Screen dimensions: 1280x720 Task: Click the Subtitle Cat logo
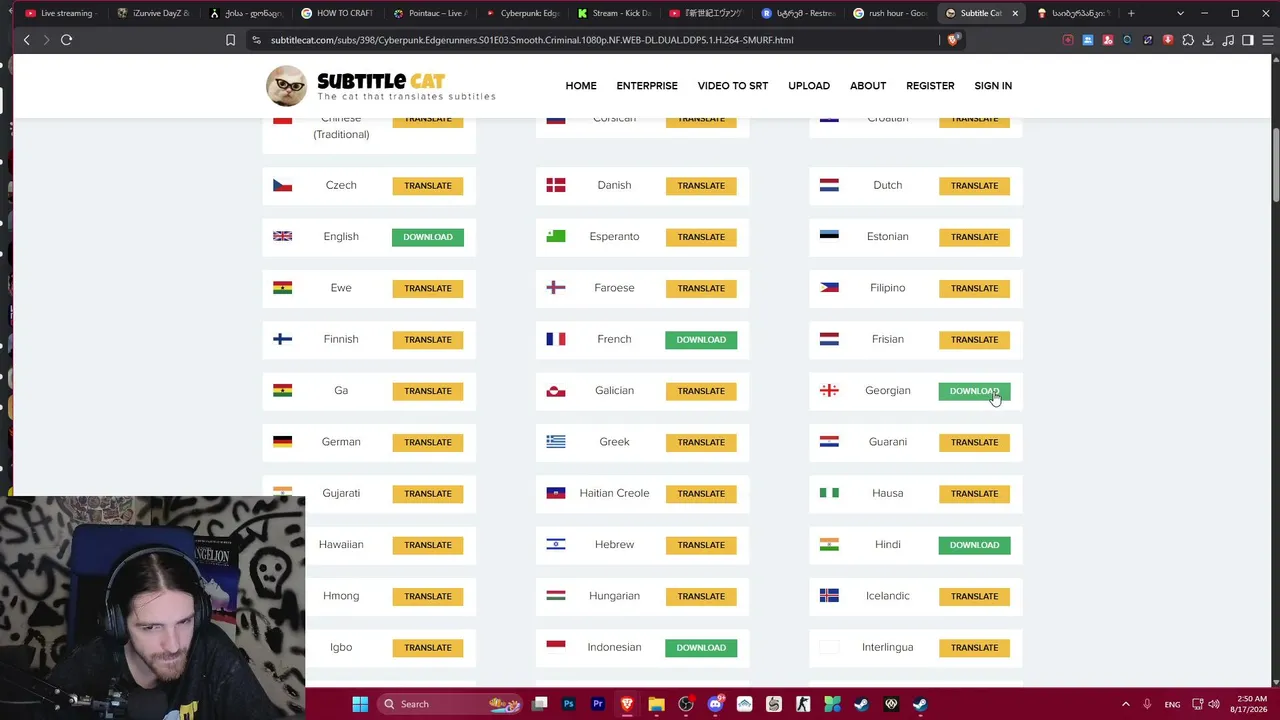pos(381,86)
